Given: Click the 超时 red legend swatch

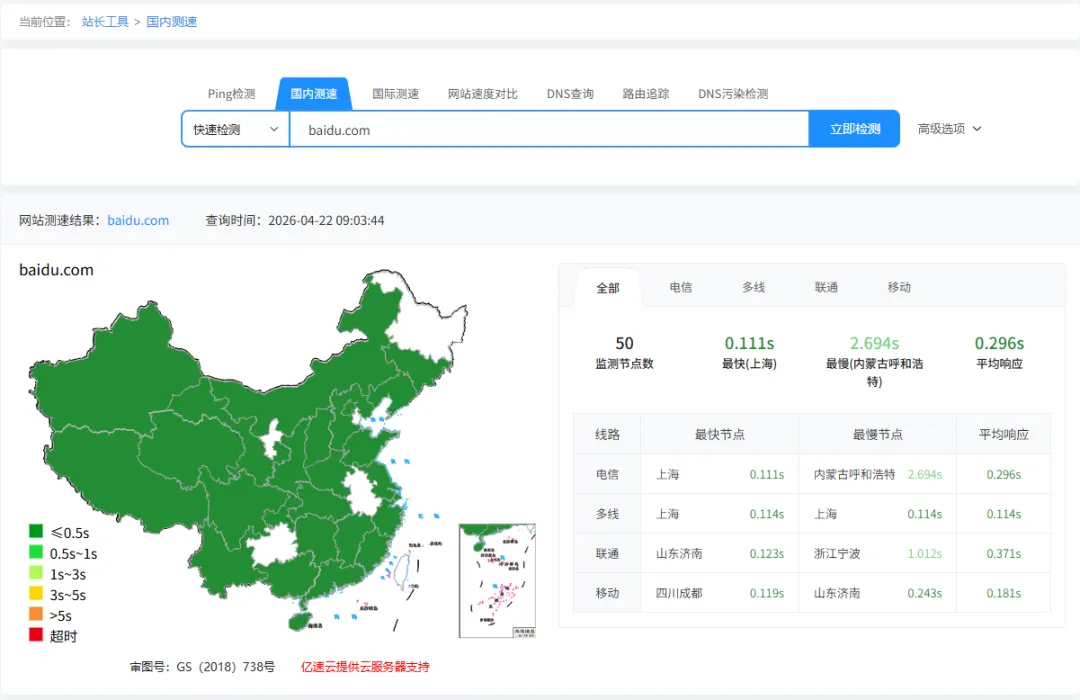Looking at the screenshot, I should pyautogui.click(x=36, y=635).
